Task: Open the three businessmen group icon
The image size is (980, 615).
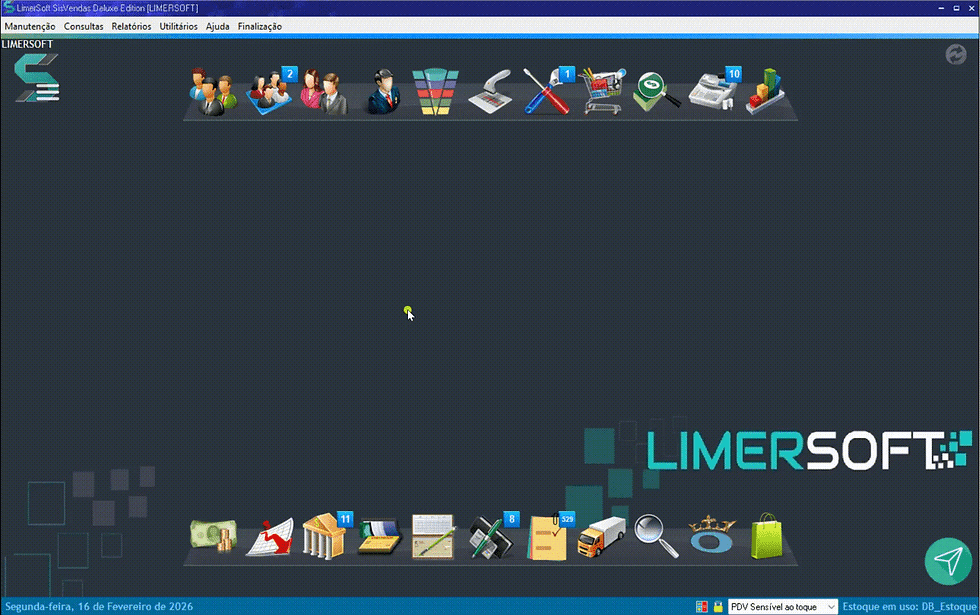Action: pyautogui.click(x=213, y=92)
